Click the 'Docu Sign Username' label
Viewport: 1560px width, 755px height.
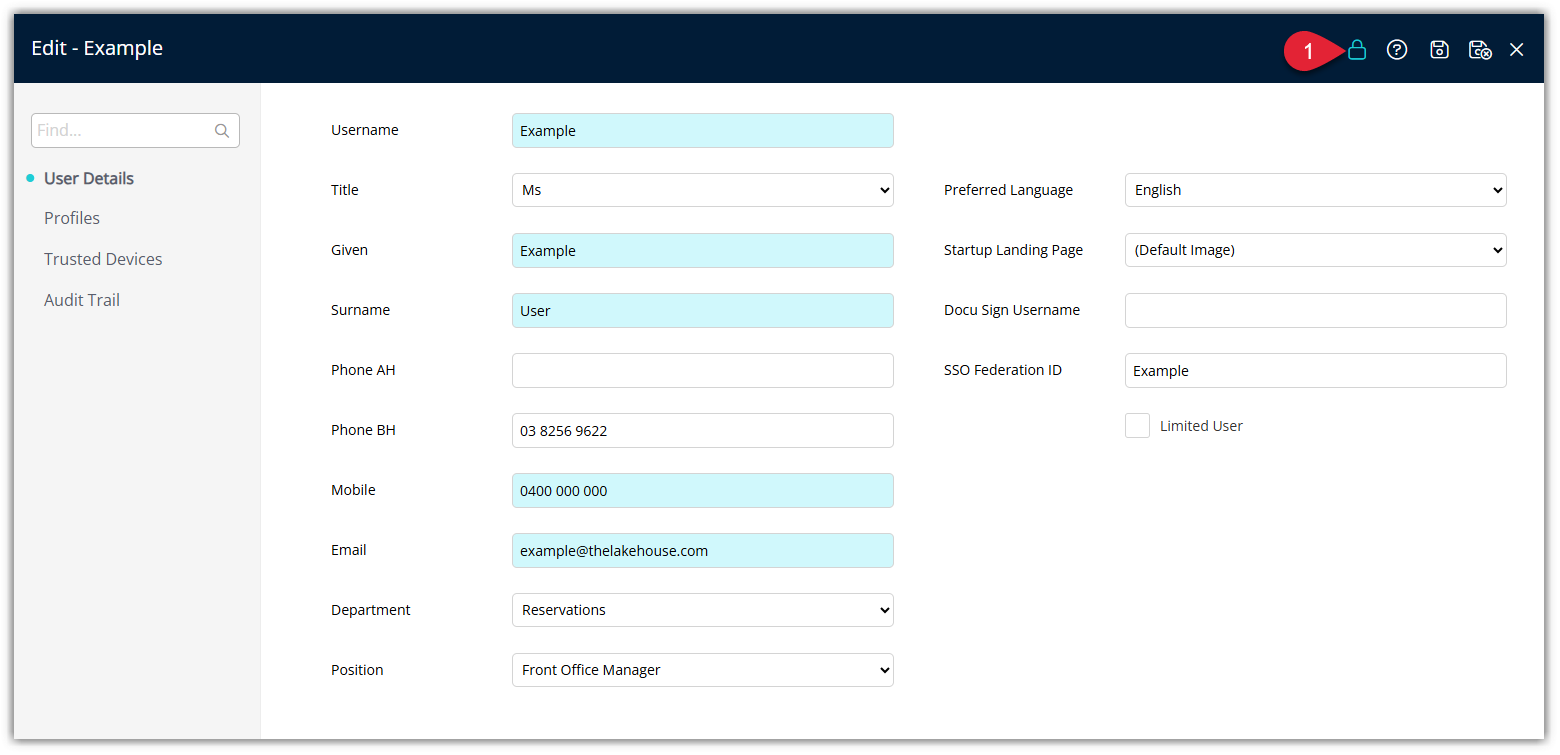(x=1012, y=310)
